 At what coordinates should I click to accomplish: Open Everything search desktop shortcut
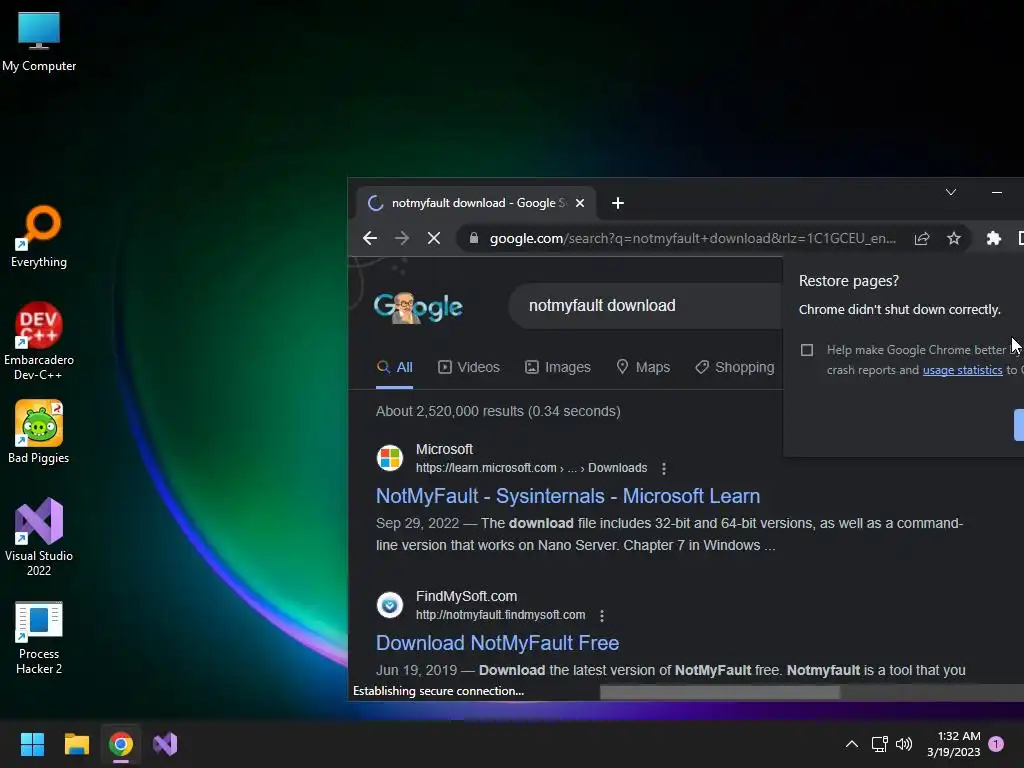click(x=39, y=236)
